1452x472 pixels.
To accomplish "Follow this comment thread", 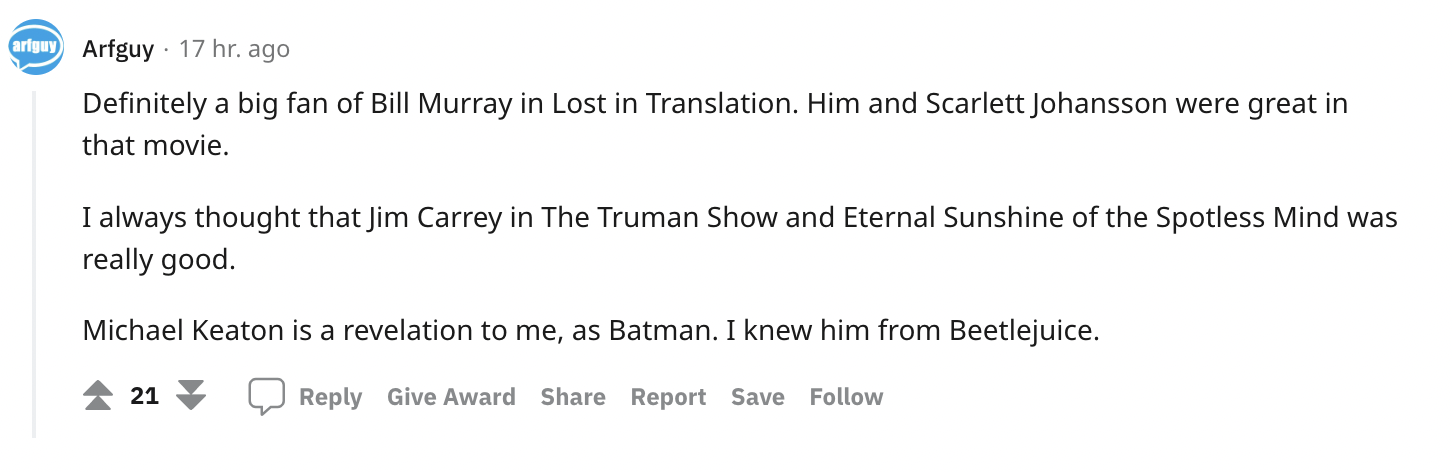I will [846, 397].
